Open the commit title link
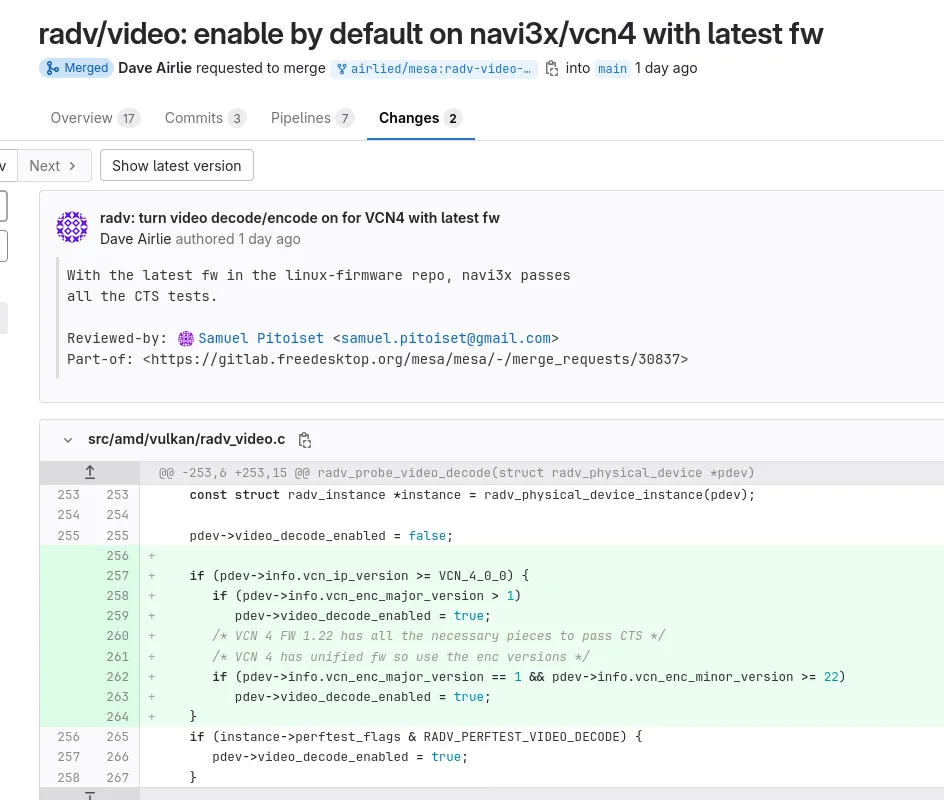 300,218
